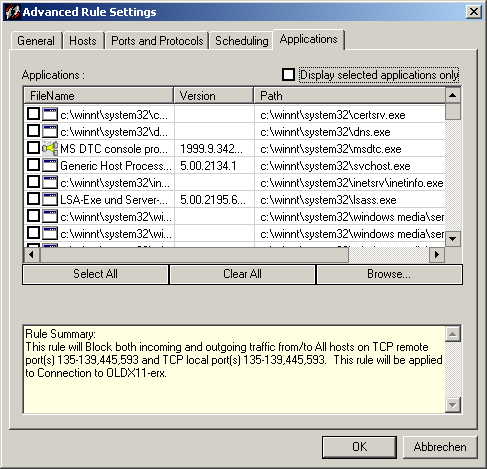Click the LSA-Exe und Server row icon
487x469 pixels.
(50, 199)
